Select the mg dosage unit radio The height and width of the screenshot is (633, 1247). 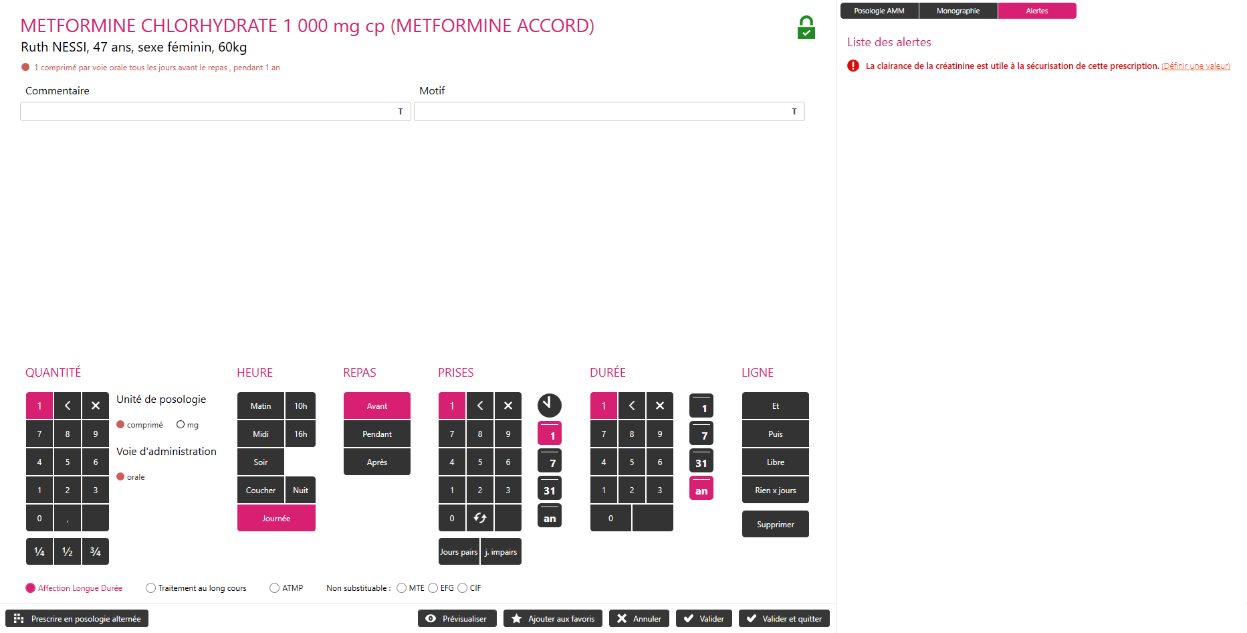click(x=181, y=425)
